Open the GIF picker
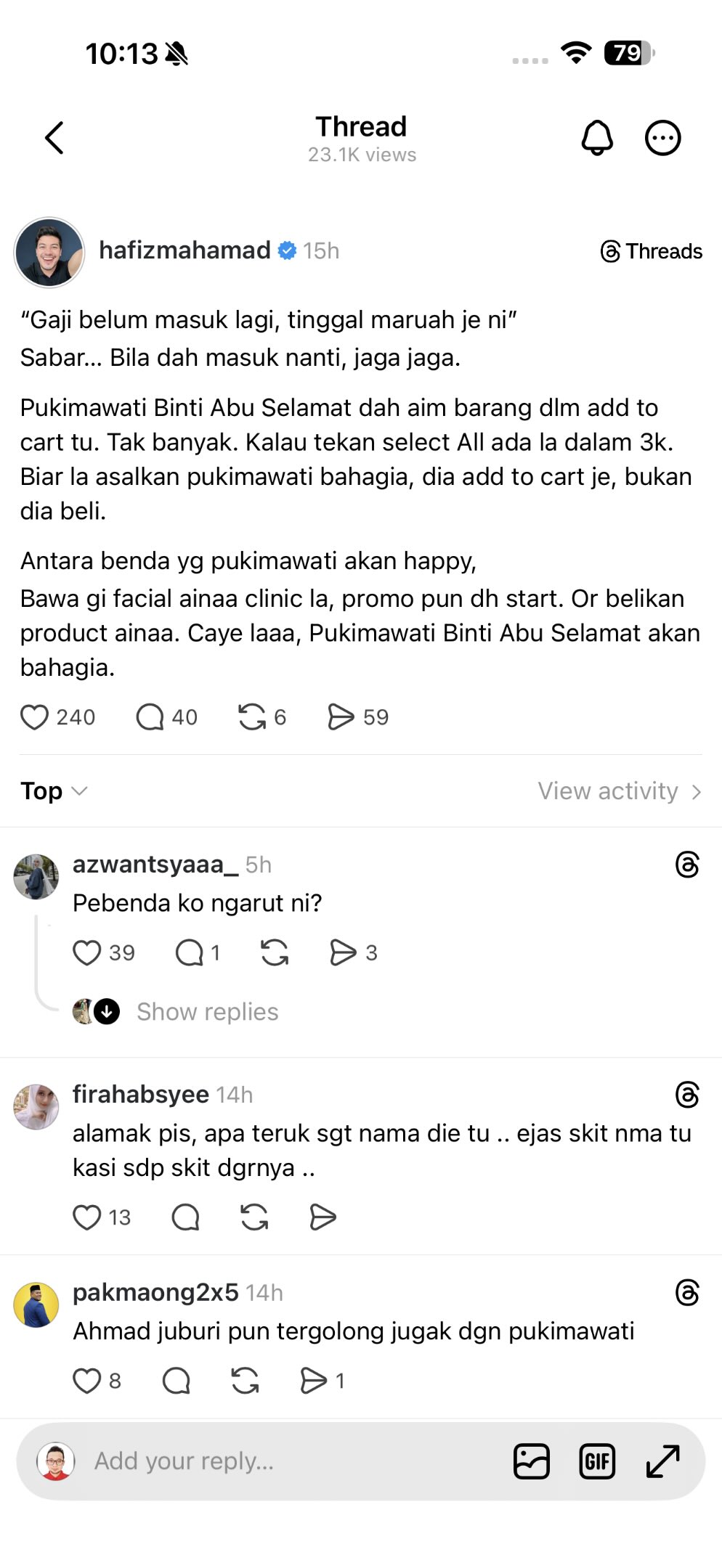This screenshot has height=1568, width=722. point(597,1461)
